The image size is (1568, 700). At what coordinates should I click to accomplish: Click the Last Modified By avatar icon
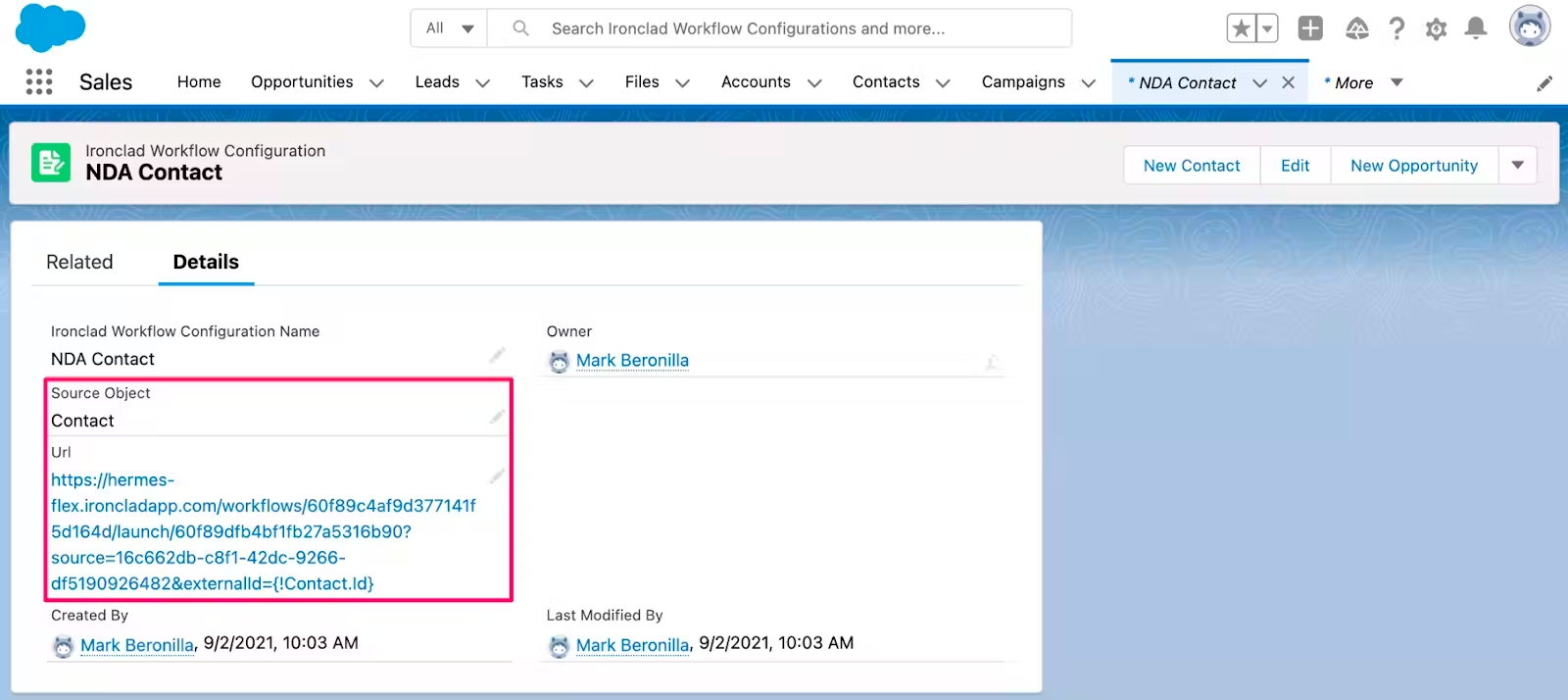(x=559, y=646)
